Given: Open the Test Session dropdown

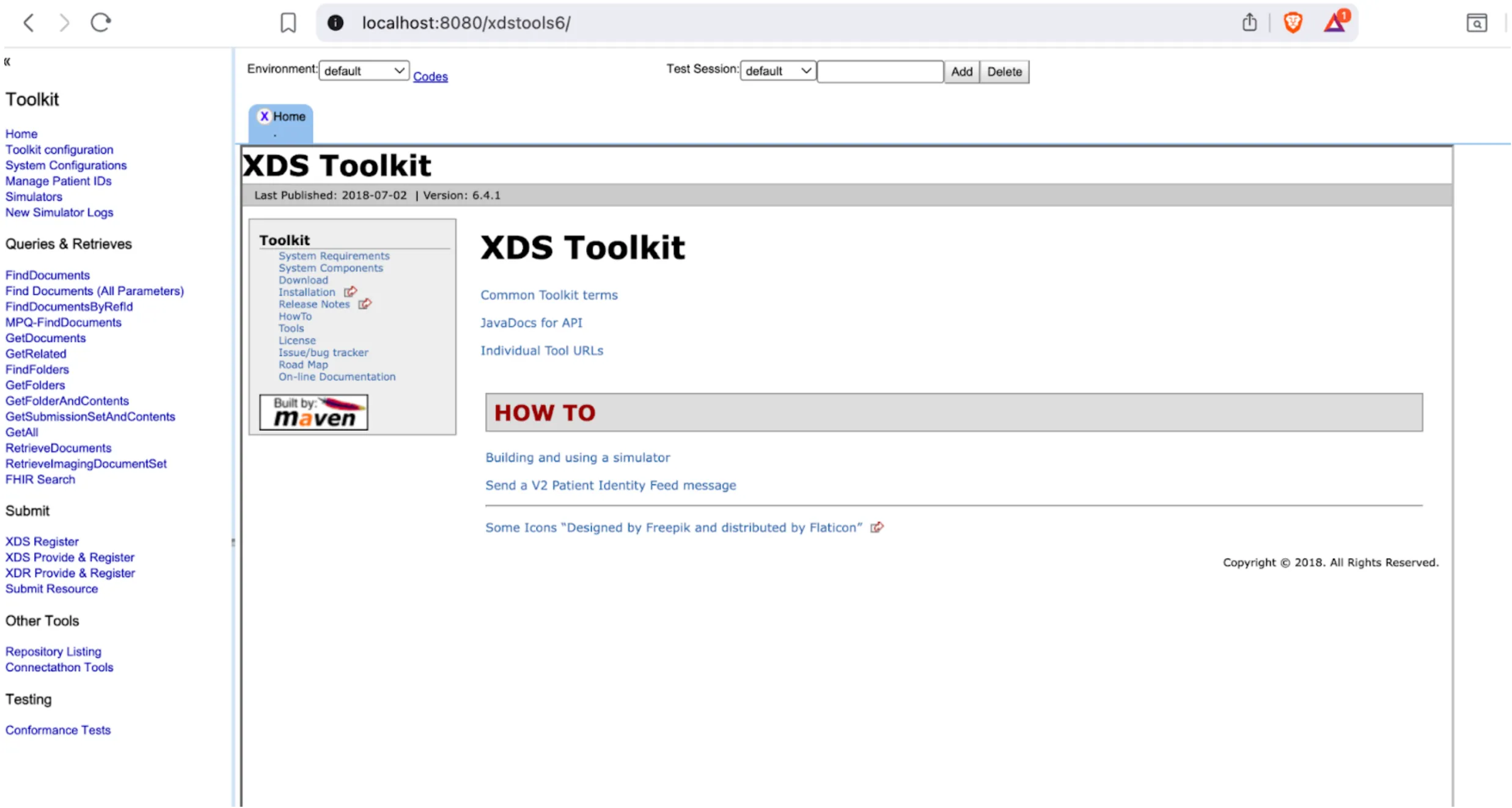Looking at the screenshot, I should pyautogui.click(x=777, y=71).
